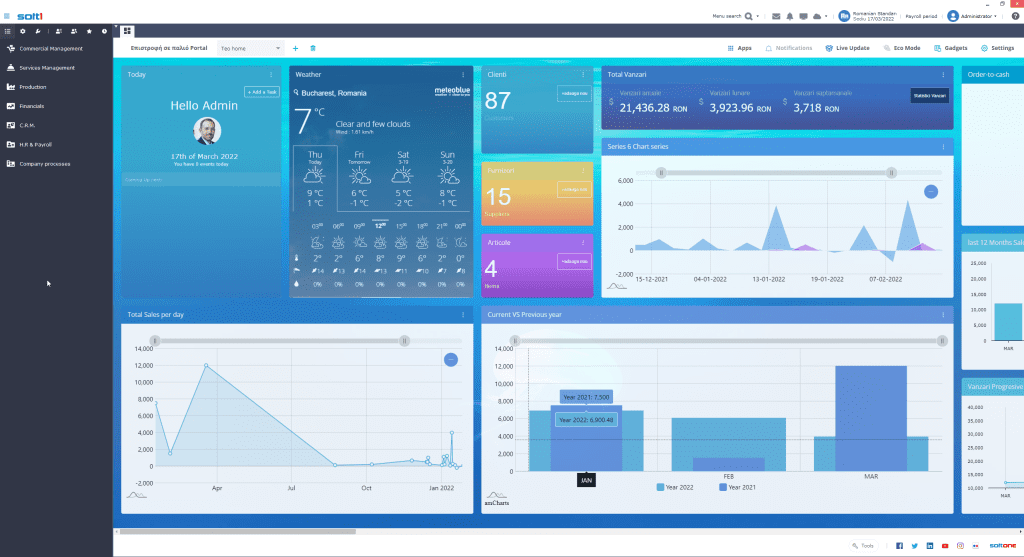Expand the Menu search dropdown arrow
The height and width of the screenshot is (557, 1024).
pyautogui.click(x=759, y=16)
